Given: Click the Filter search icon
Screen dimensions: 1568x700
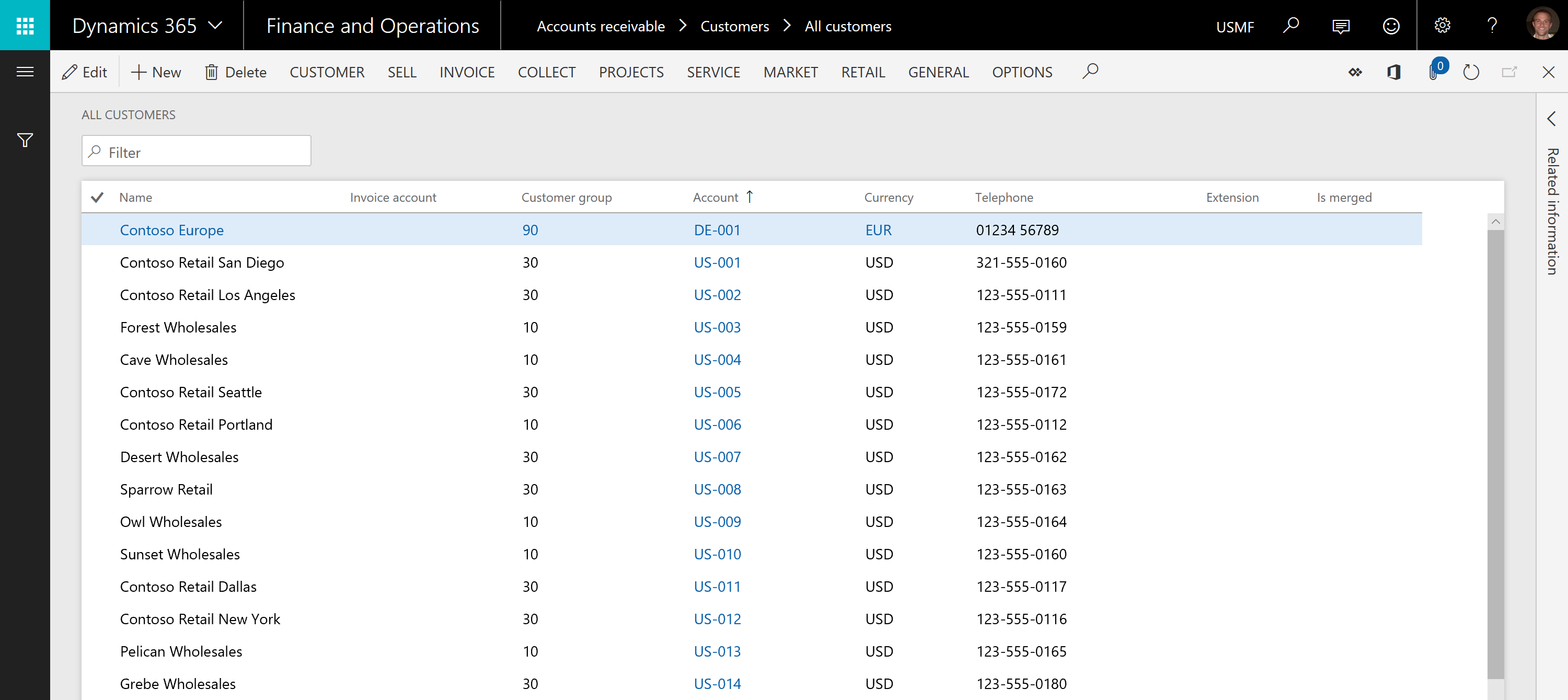Looking at the screenshot, I should (96, 151).
